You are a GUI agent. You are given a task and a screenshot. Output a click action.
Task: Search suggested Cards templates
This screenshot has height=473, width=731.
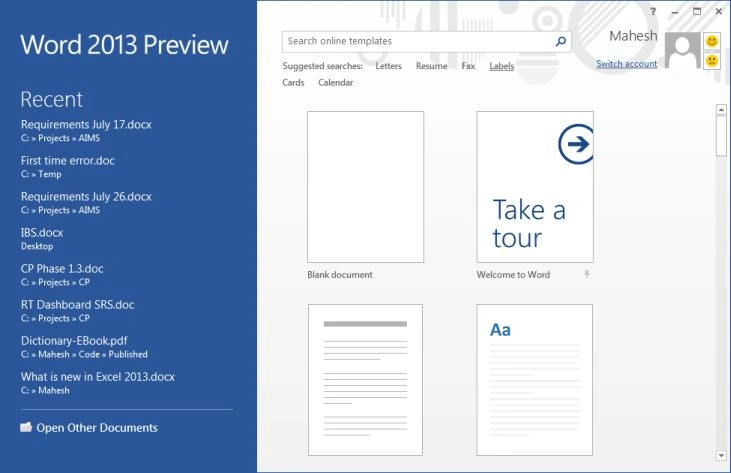point(293,82)
